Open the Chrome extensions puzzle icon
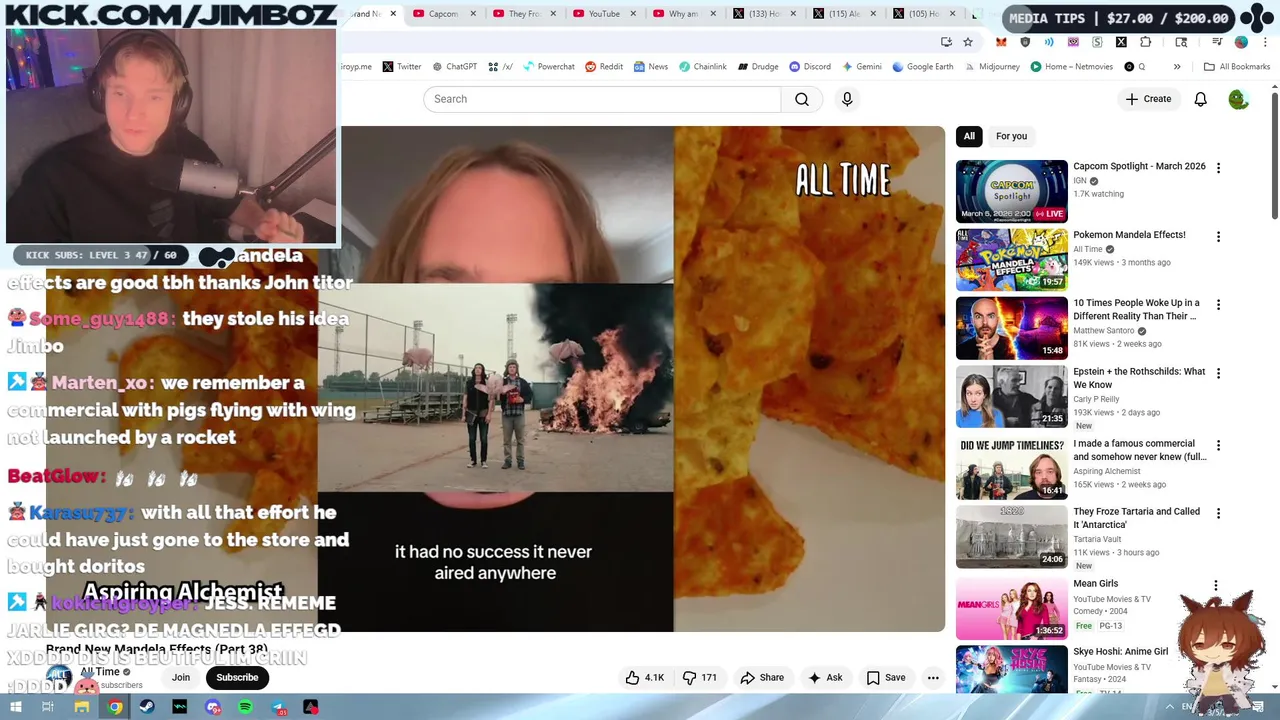The image size is (1280, 720). pos(1145,42)
